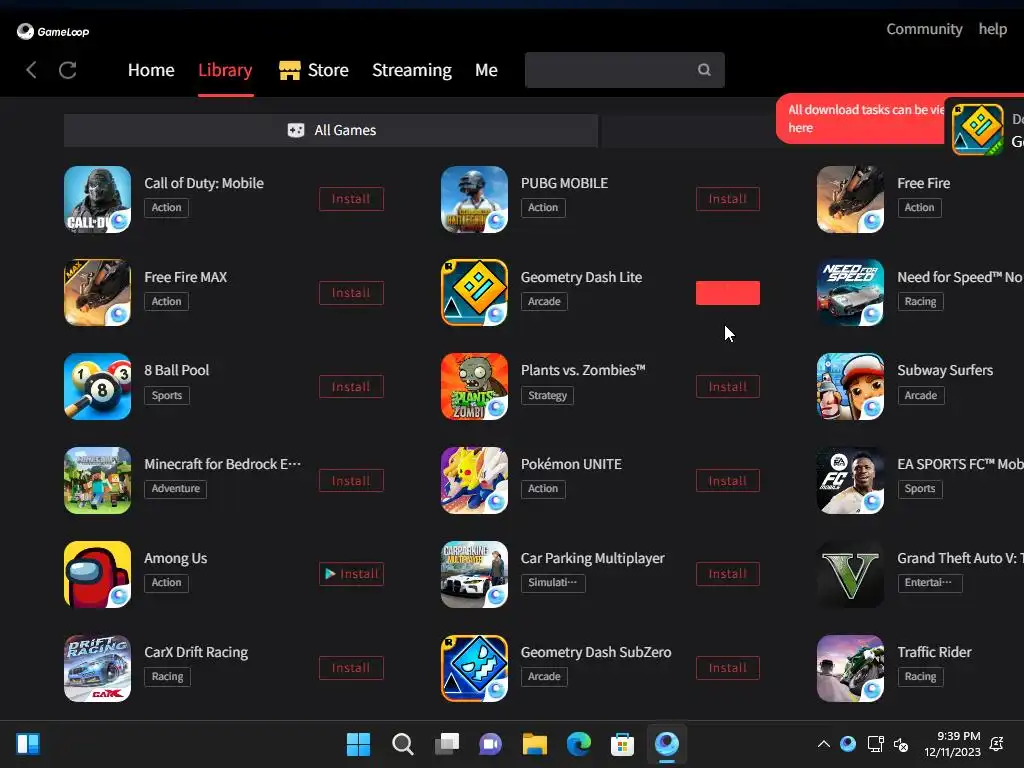Open the Among Us game icon
The width and height of the screenshot is (1024, 768).
pos(97,574)
